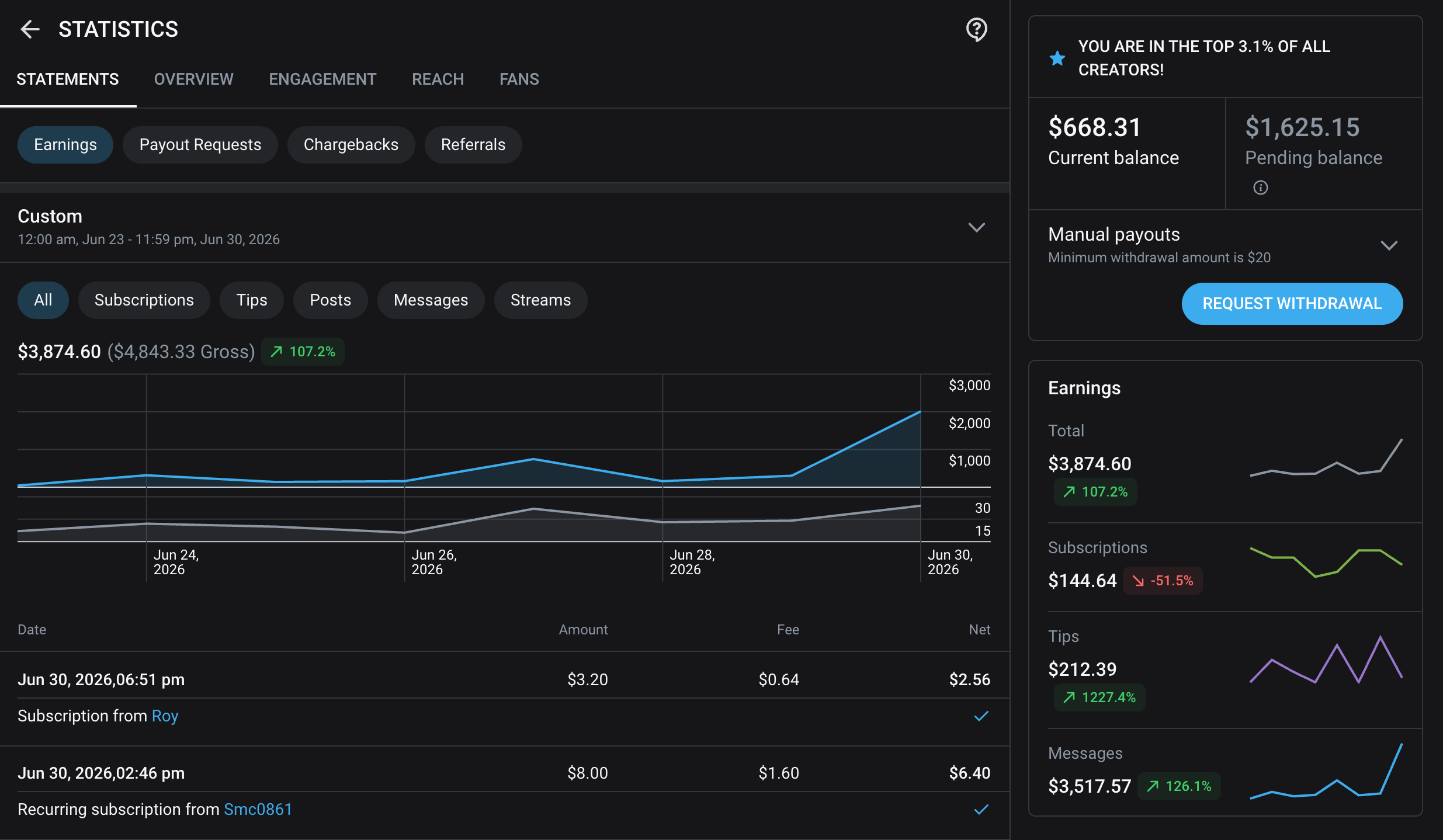Select the Earnings filter chip
Screen dimensions: 1443x840
(x=65, y=145)
